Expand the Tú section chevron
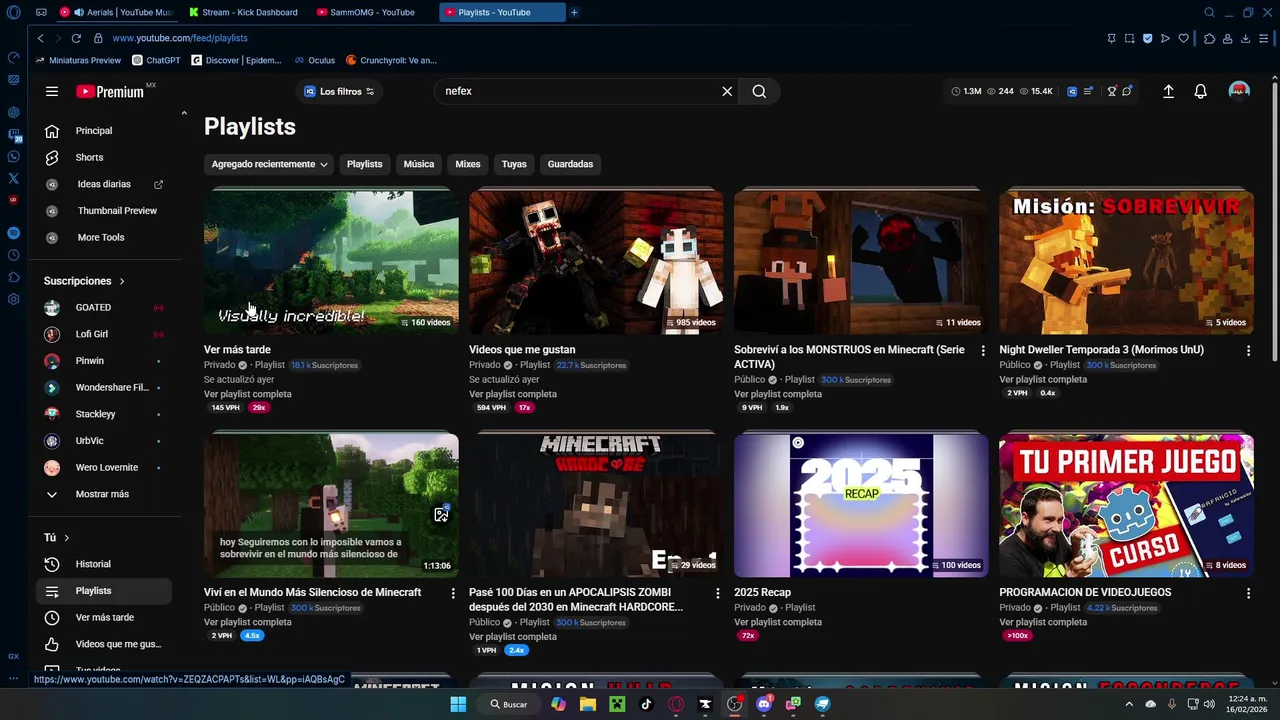 [x=67, y=538]
